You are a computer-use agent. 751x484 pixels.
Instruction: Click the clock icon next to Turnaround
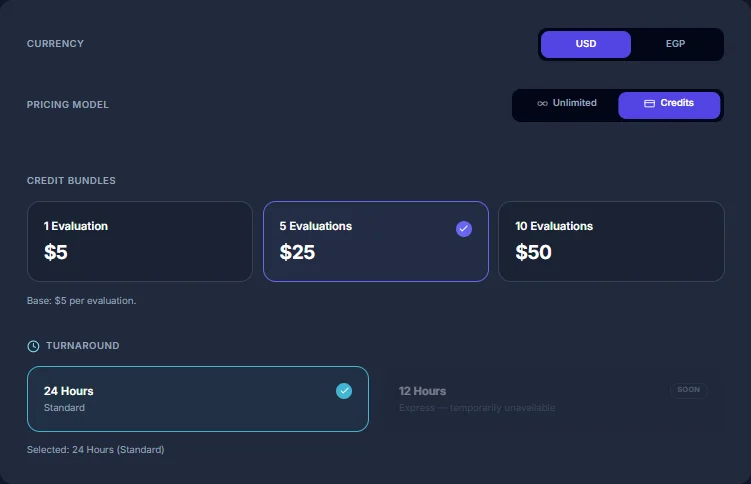tap(33, 346)
